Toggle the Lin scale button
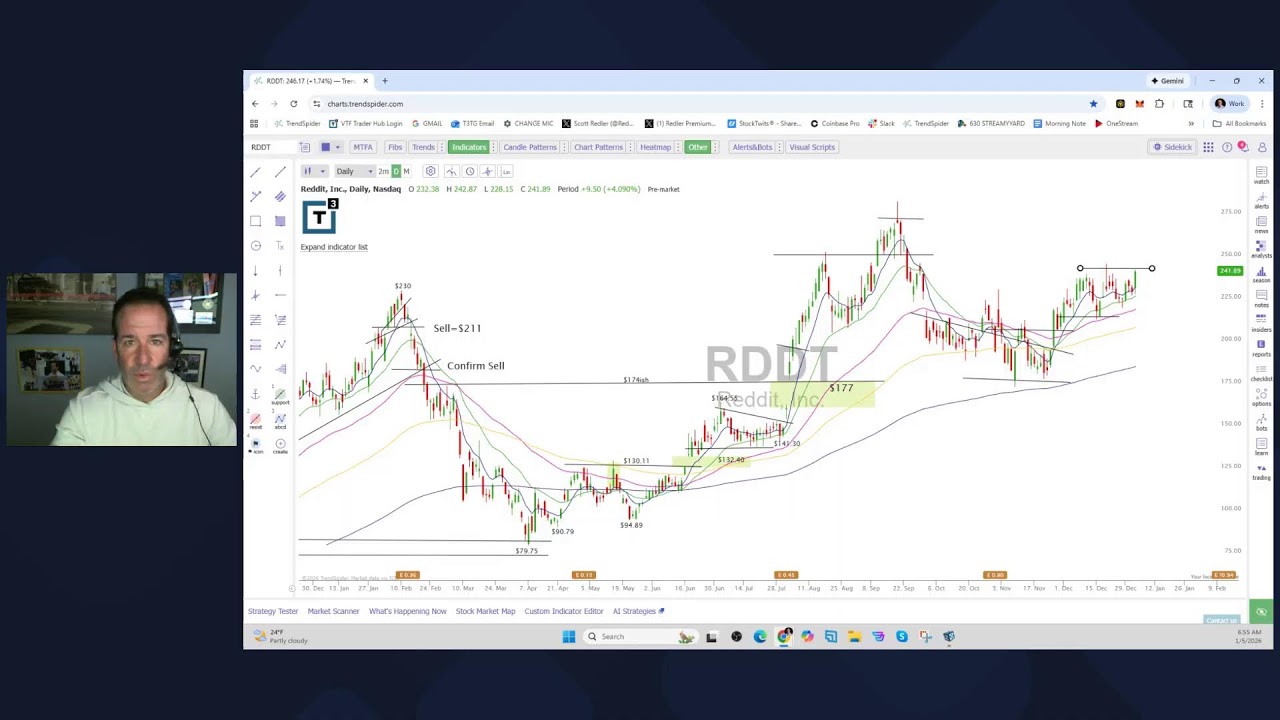 click(x=506, y=171)
